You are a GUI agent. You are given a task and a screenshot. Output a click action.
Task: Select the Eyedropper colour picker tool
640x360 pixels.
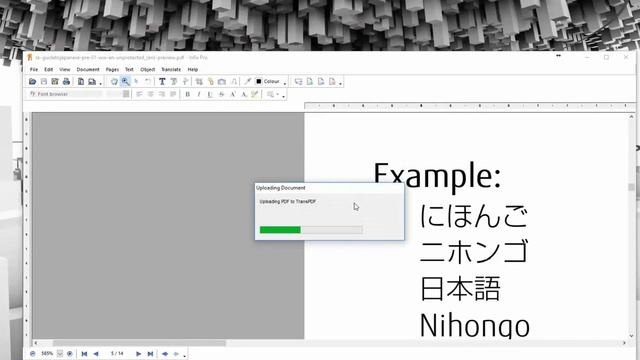[x=247, y=82]
